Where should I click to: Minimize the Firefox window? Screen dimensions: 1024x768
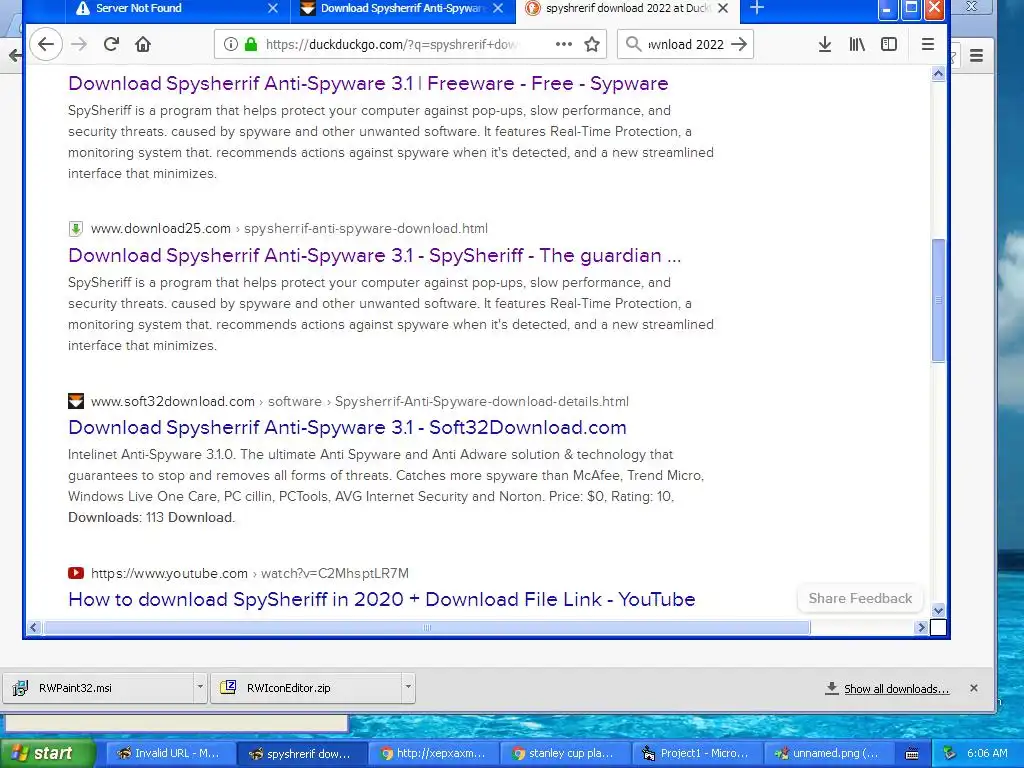click(886, 9)
